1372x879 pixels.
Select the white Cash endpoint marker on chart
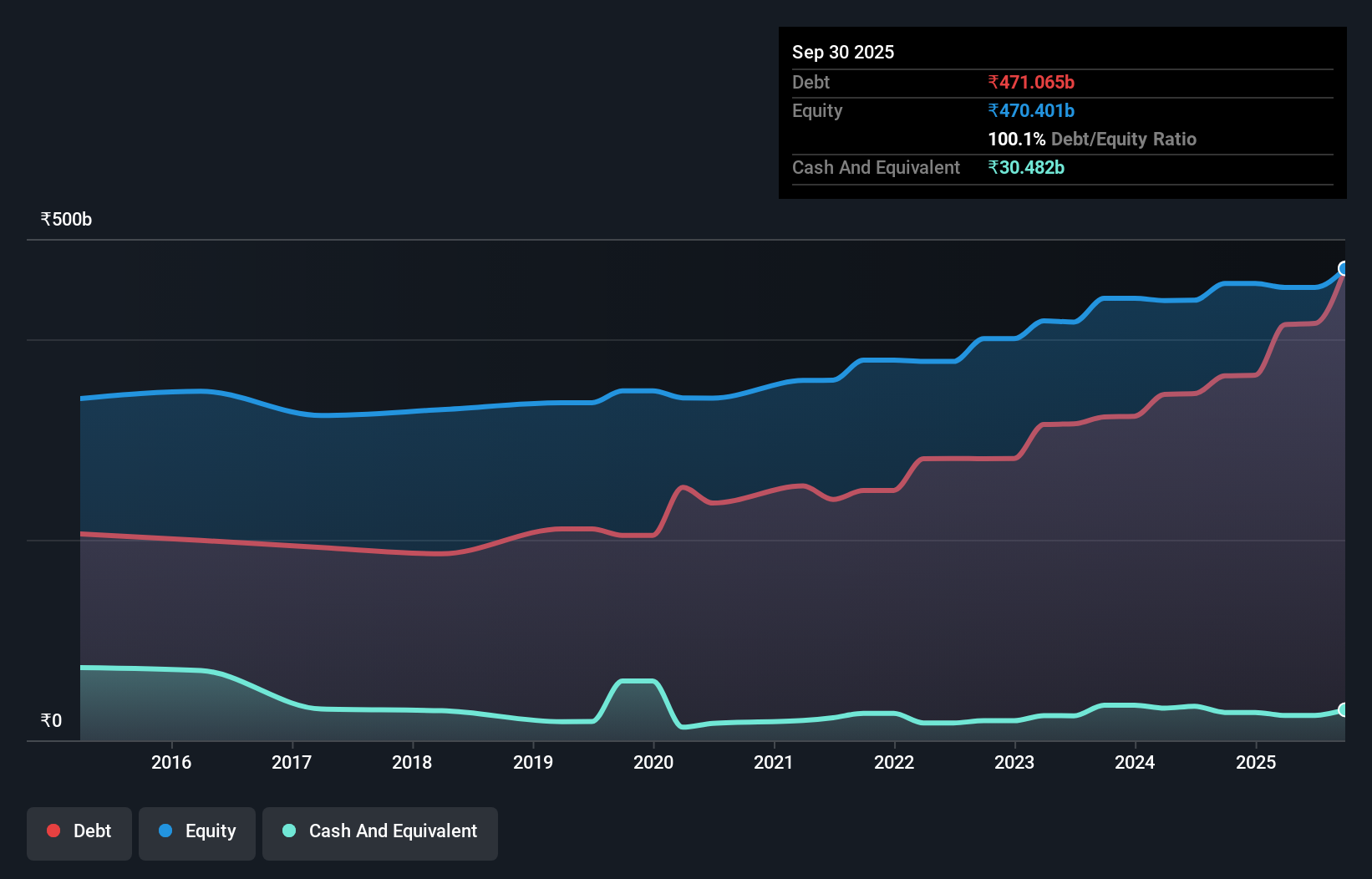click(1344, 711)
